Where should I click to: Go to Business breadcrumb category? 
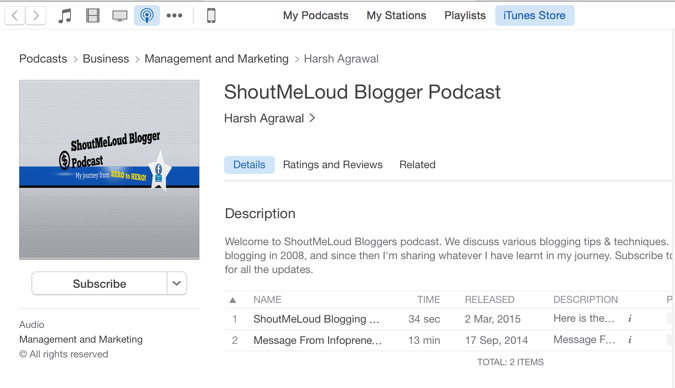click(x=106, y=59)
